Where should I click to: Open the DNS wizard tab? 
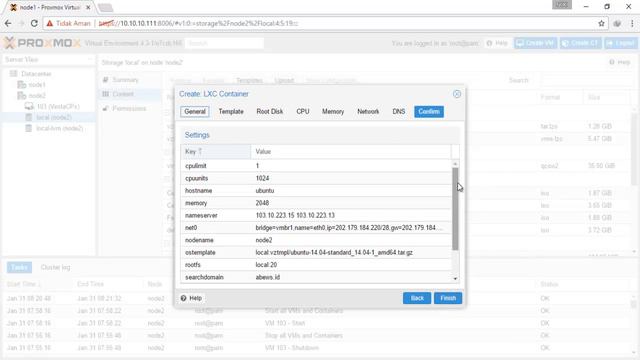tap(399, 111)
